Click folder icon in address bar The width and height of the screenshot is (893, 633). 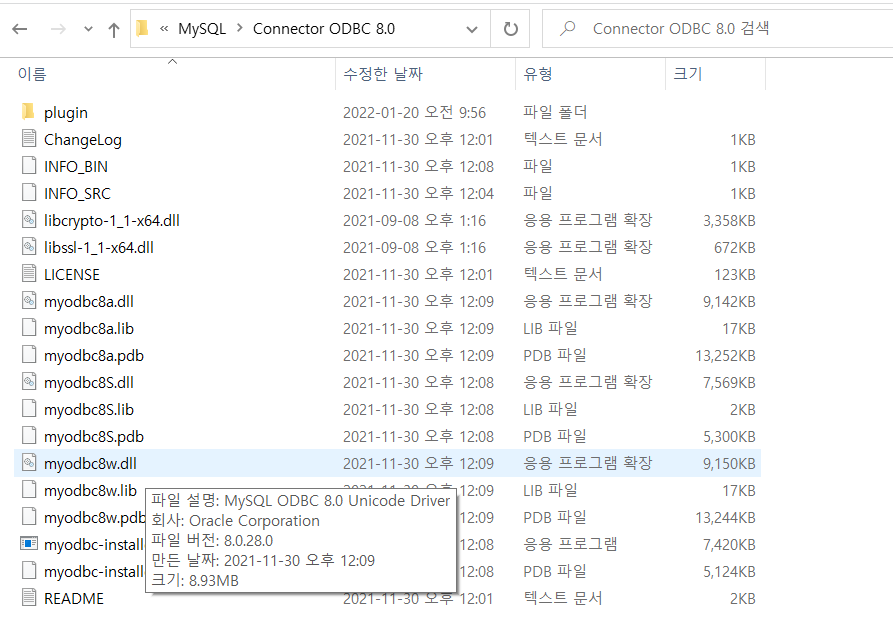tap(142, 28)
